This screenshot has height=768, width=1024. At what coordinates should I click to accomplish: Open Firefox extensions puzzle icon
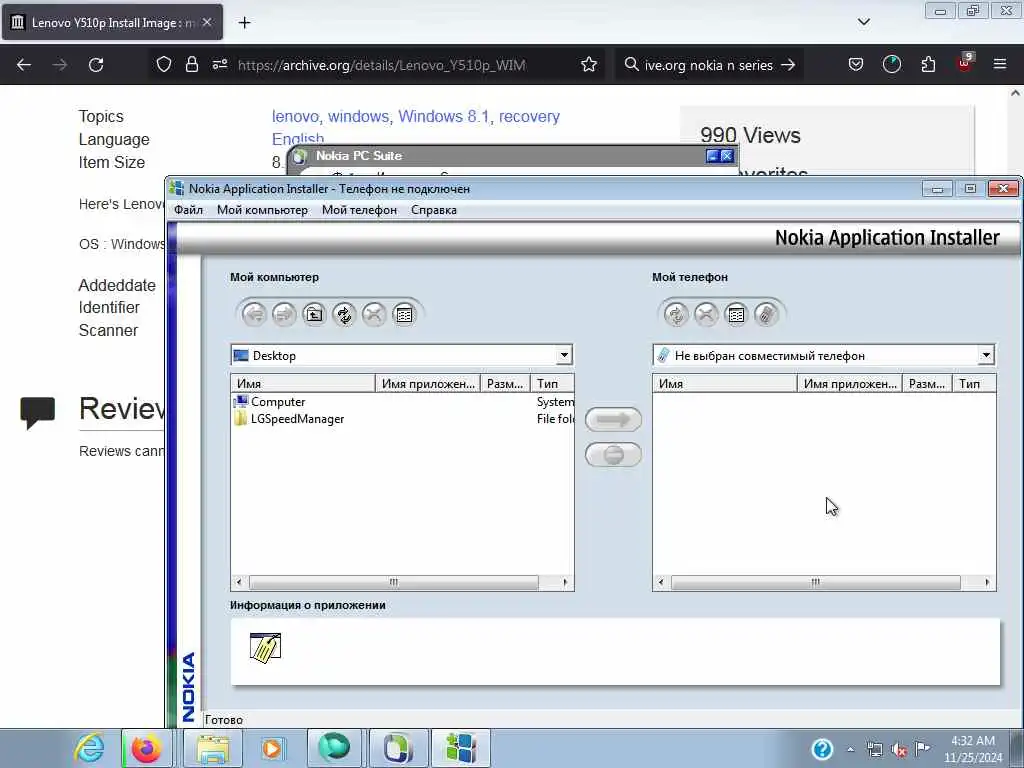(928, 64)
